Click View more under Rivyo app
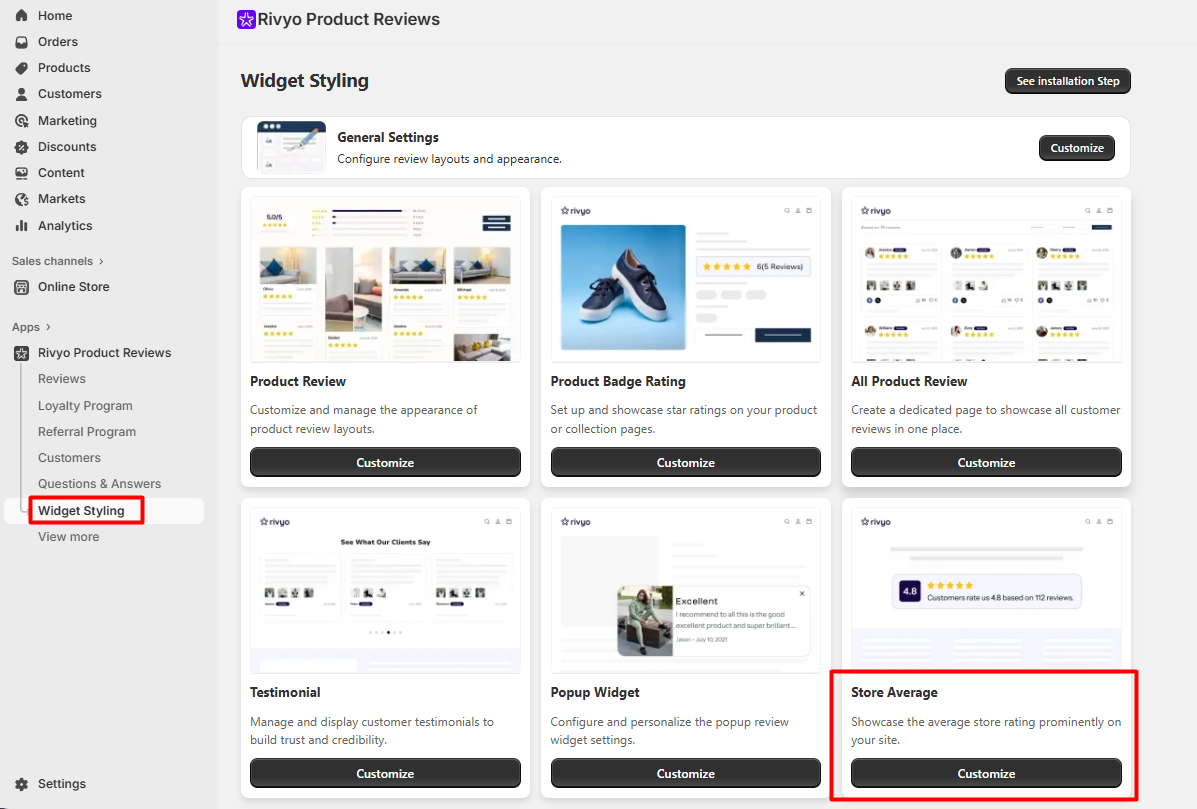This screenshot has width=1197, height=809. tap(69, 537)
